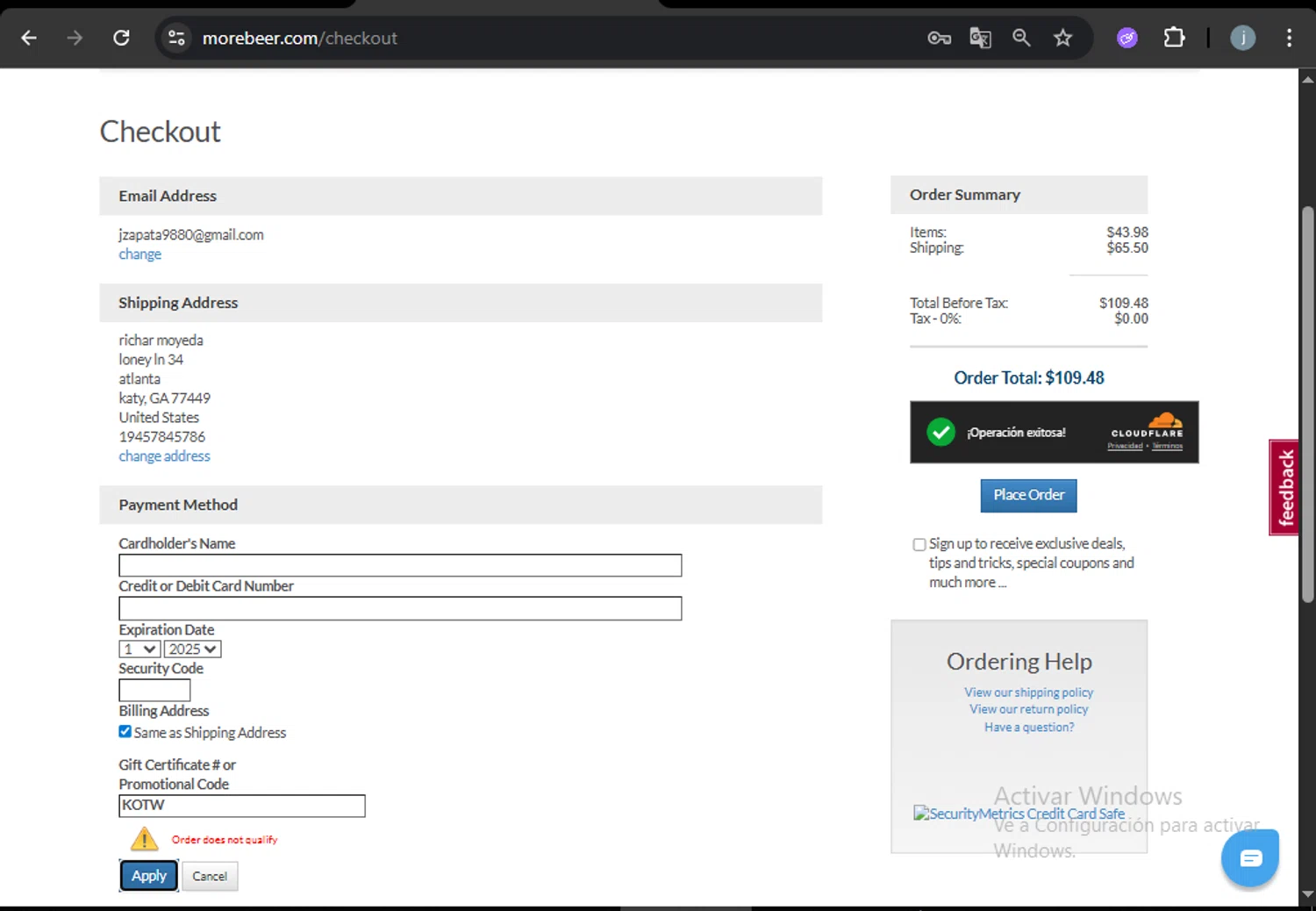The height and width of the screenshot is (911, 1316).
Task: Click the phone number 19457845786
Action: pyautogui.click(x=161, y=437)
